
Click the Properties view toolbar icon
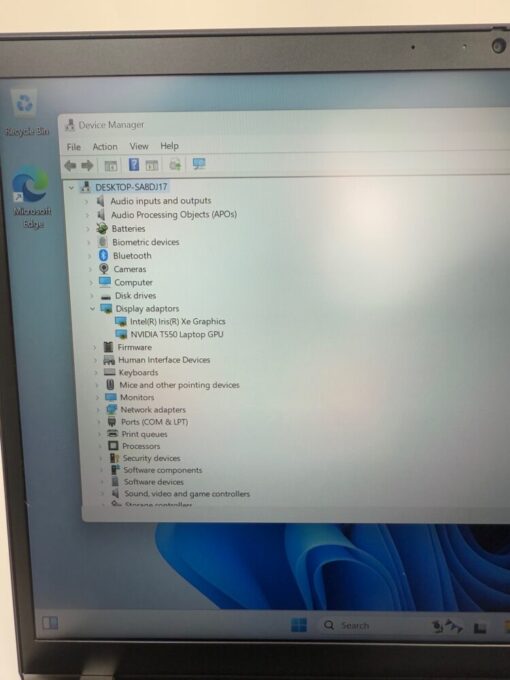(151, 165)
